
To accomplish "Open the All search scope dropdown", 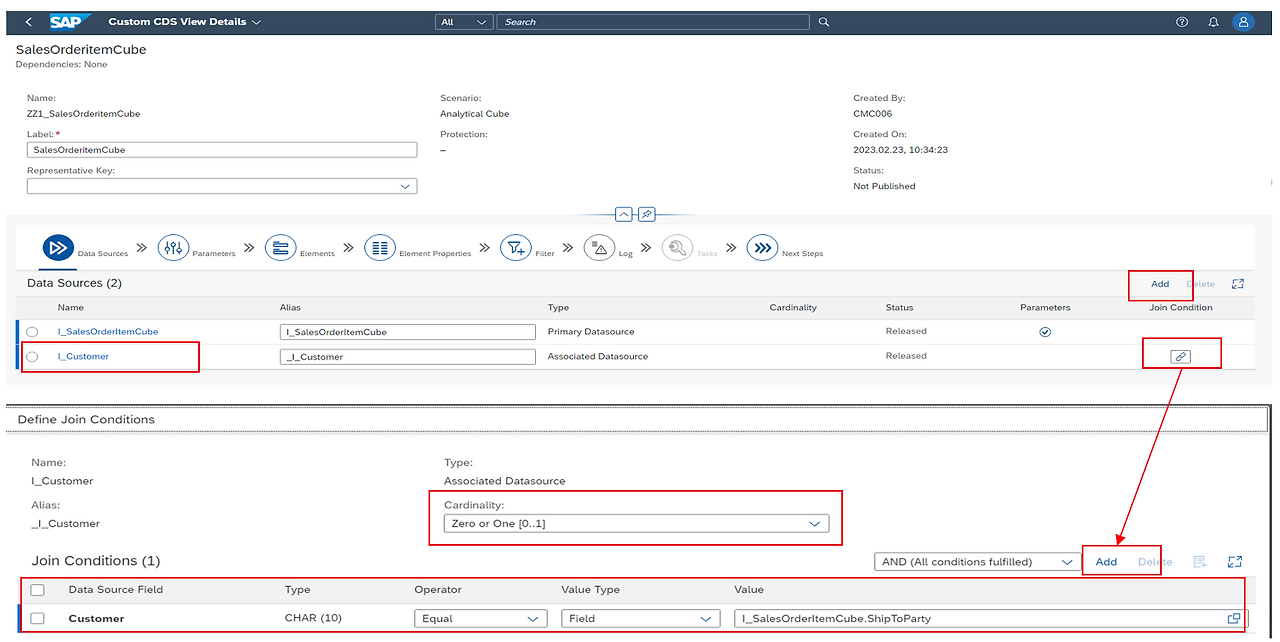I will (x=465, y=21).
